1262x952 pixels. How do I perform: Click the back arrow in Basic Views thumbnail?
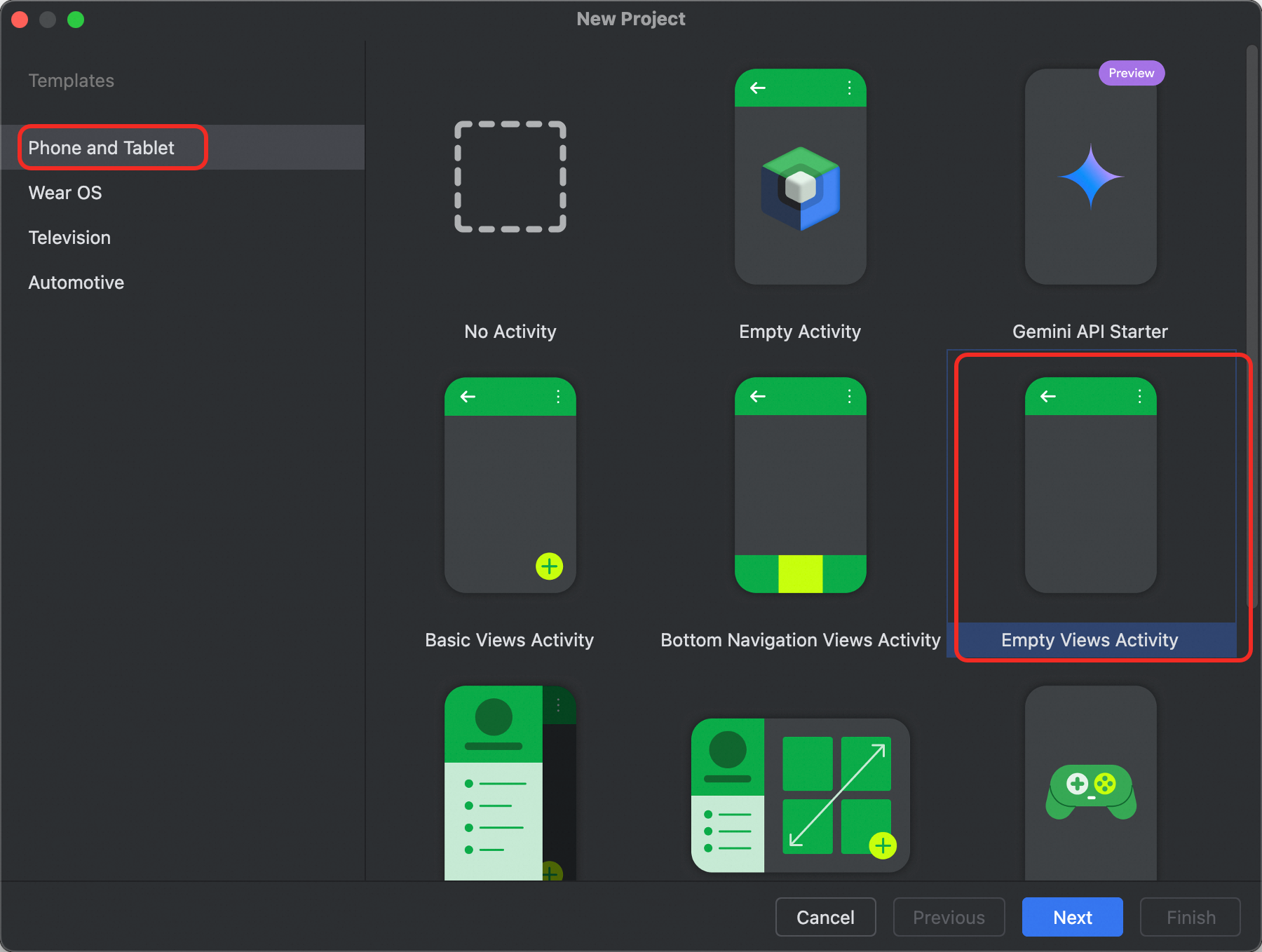tap(468, 397)
